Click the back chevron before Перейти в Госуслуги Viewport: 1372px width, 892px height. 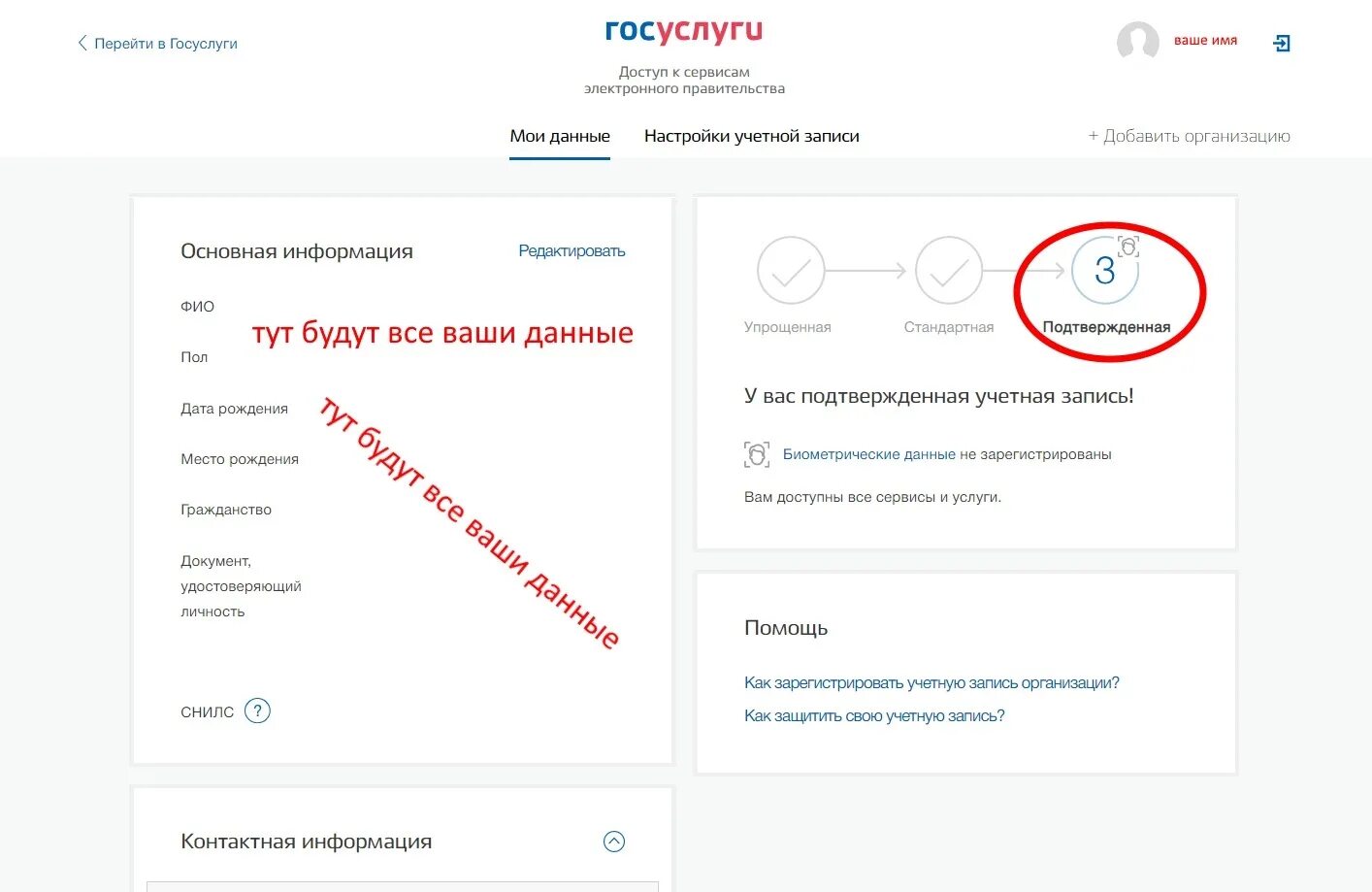(82, 43)
